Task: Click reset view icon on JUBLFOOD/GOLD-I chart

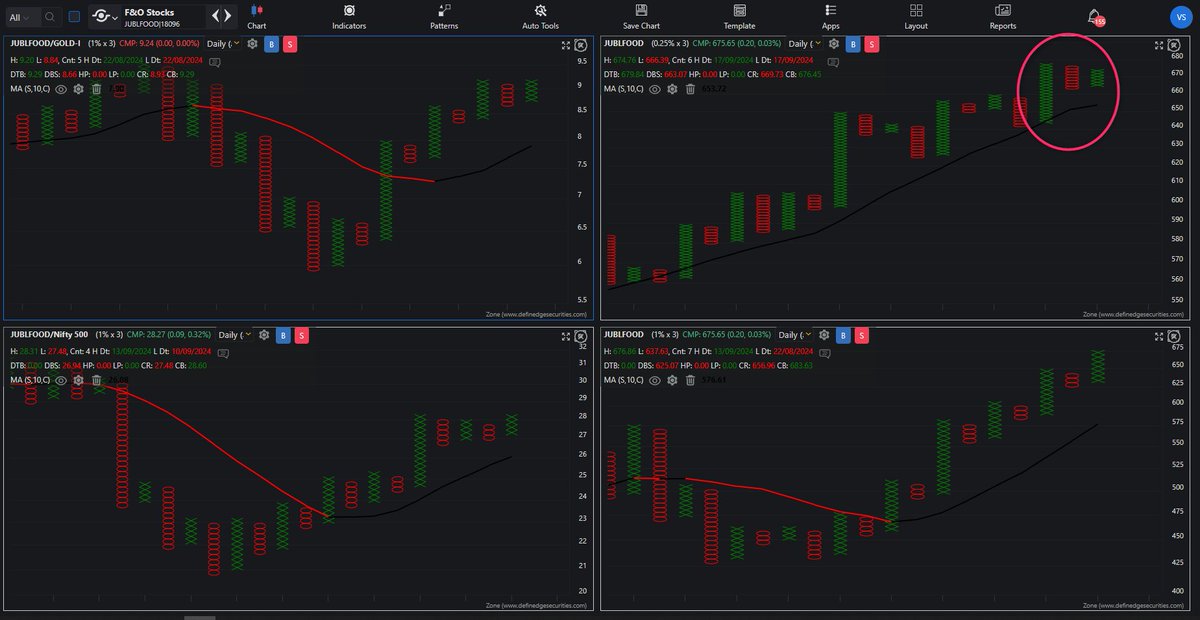Action: [x=580, y=45]
